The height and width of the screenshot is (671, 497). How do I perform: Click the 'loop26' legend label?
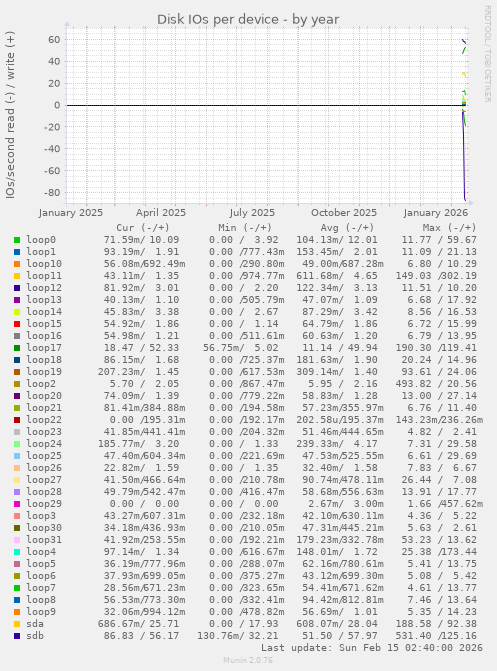click(x=44, y=468)
